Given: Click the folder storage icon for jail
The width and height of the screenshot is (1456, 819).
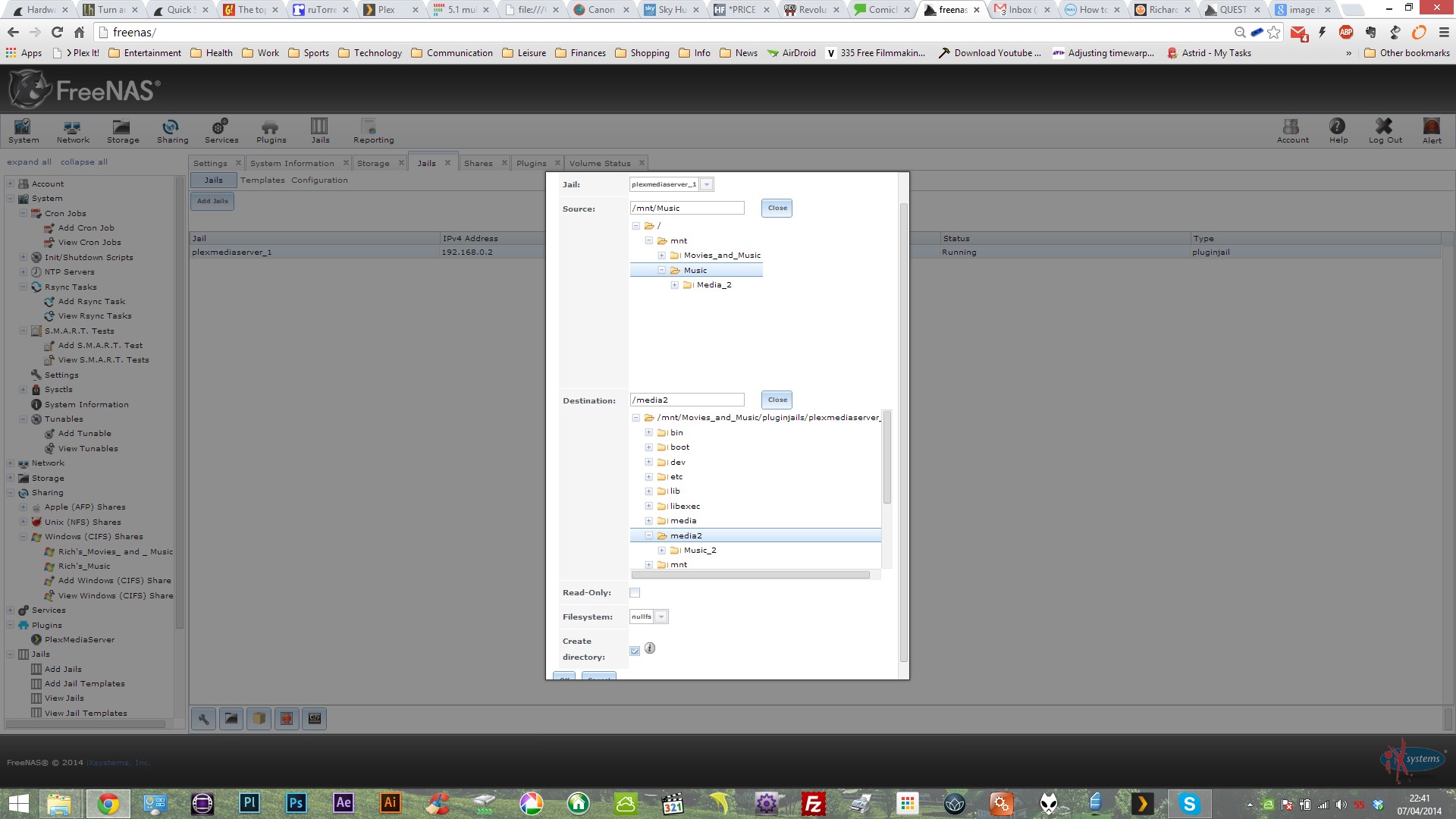Looking at the screenshot, I should point(231,718).
